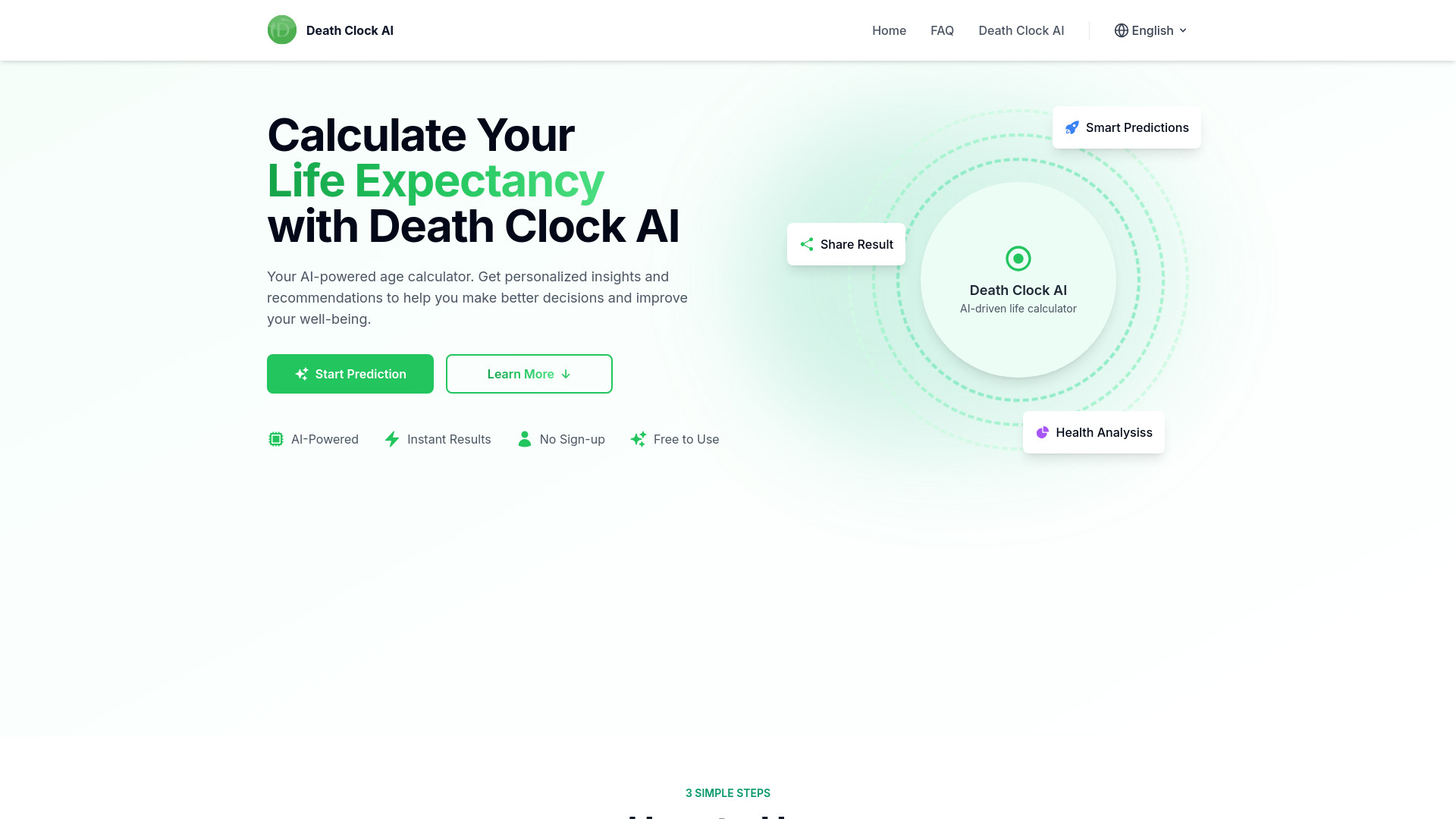Image resolution: width=1456 pixels, height=819 pixels.
Task: Click the Free to Use sparkle icon
Action: click(x=639, y=439)
